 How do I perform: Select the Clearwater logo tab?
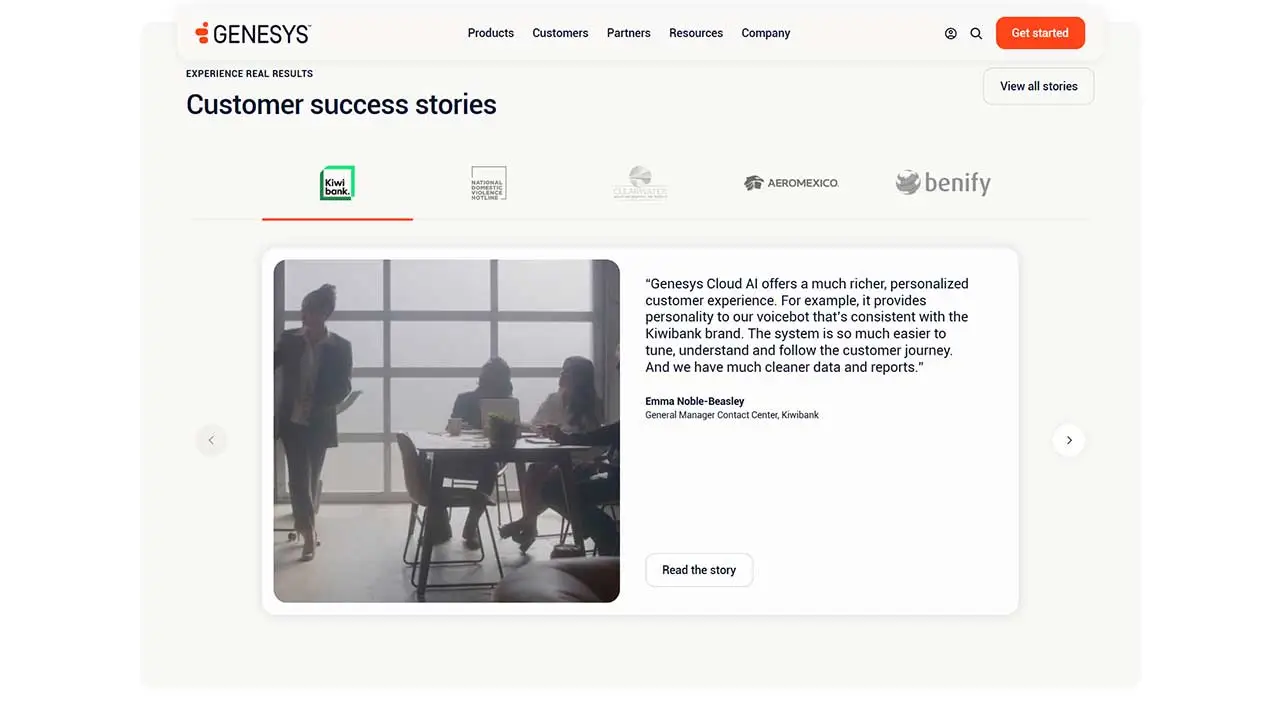tap(640, 183)
